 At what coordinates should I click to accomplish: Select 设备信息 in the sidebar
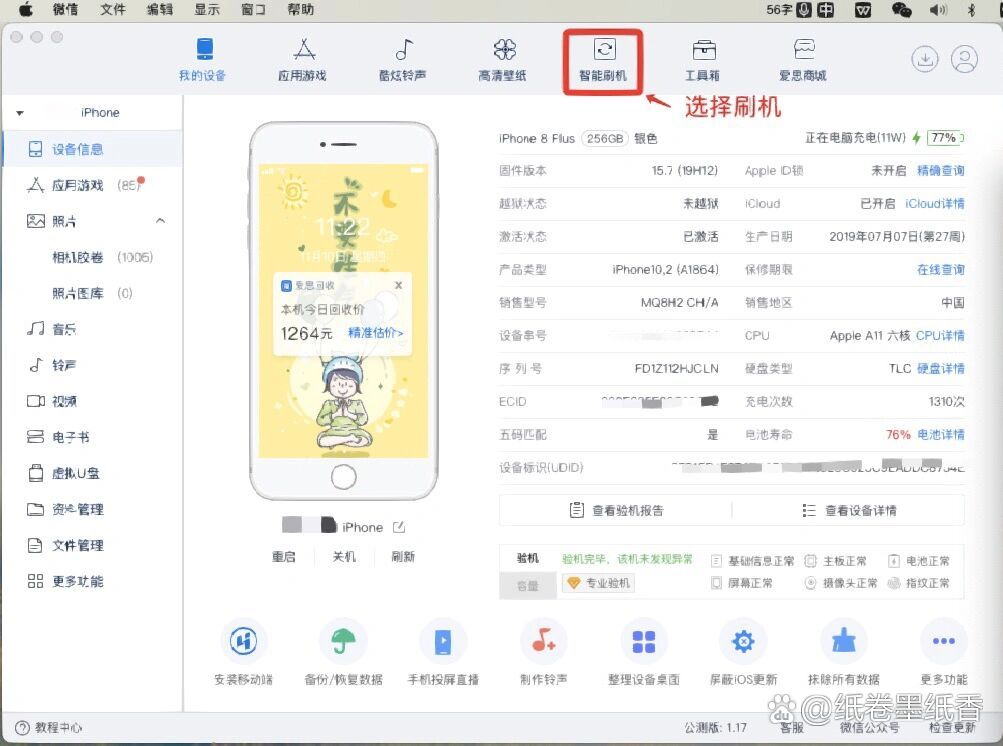pyautogui.click(x=93, y=149)
